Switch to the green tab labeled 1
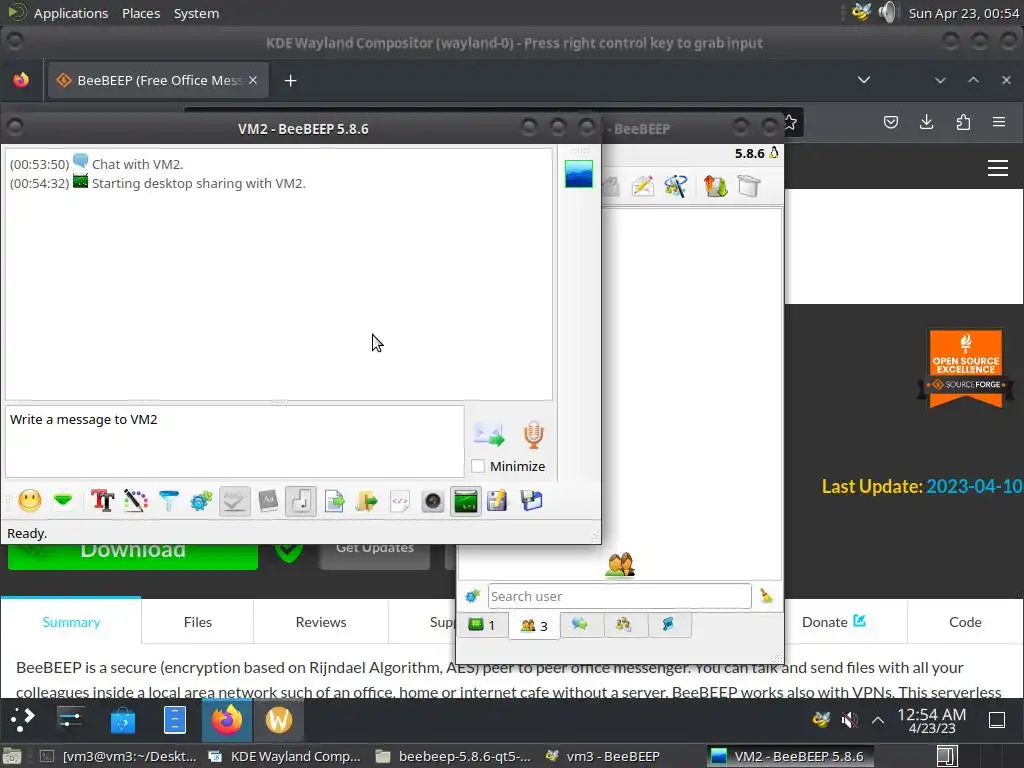Screen dimensions: 1024x768 pos(482,625)
